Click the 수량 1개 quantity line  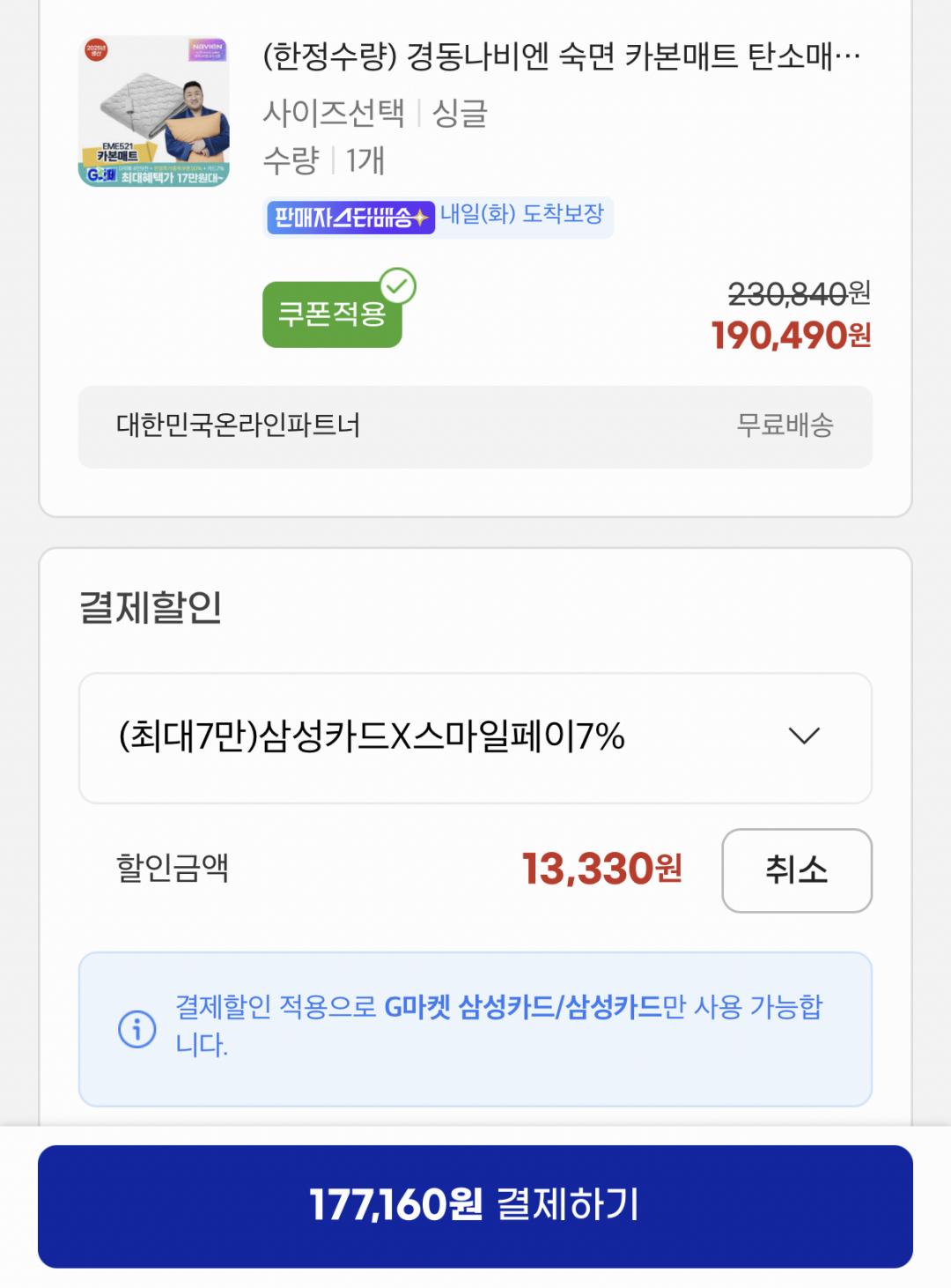click(324, 160)
